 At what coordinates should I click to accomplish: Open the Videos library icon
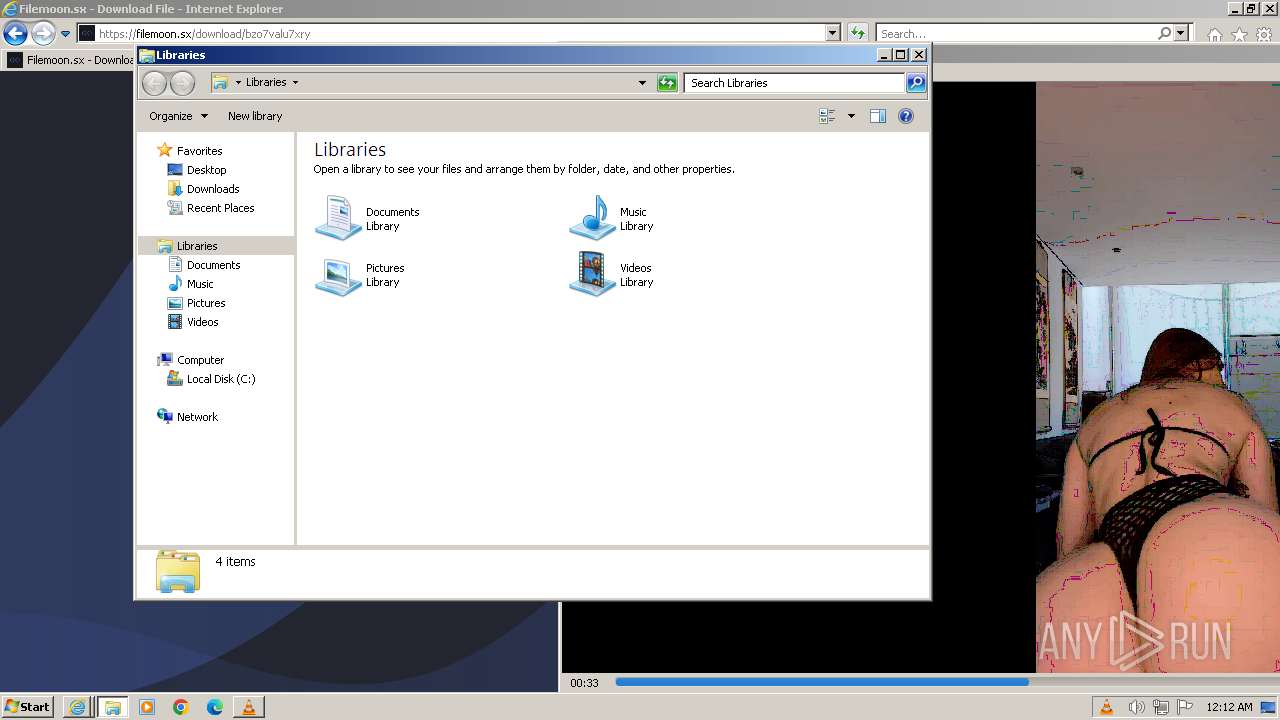pyautogui.click(x=592, y=274)
